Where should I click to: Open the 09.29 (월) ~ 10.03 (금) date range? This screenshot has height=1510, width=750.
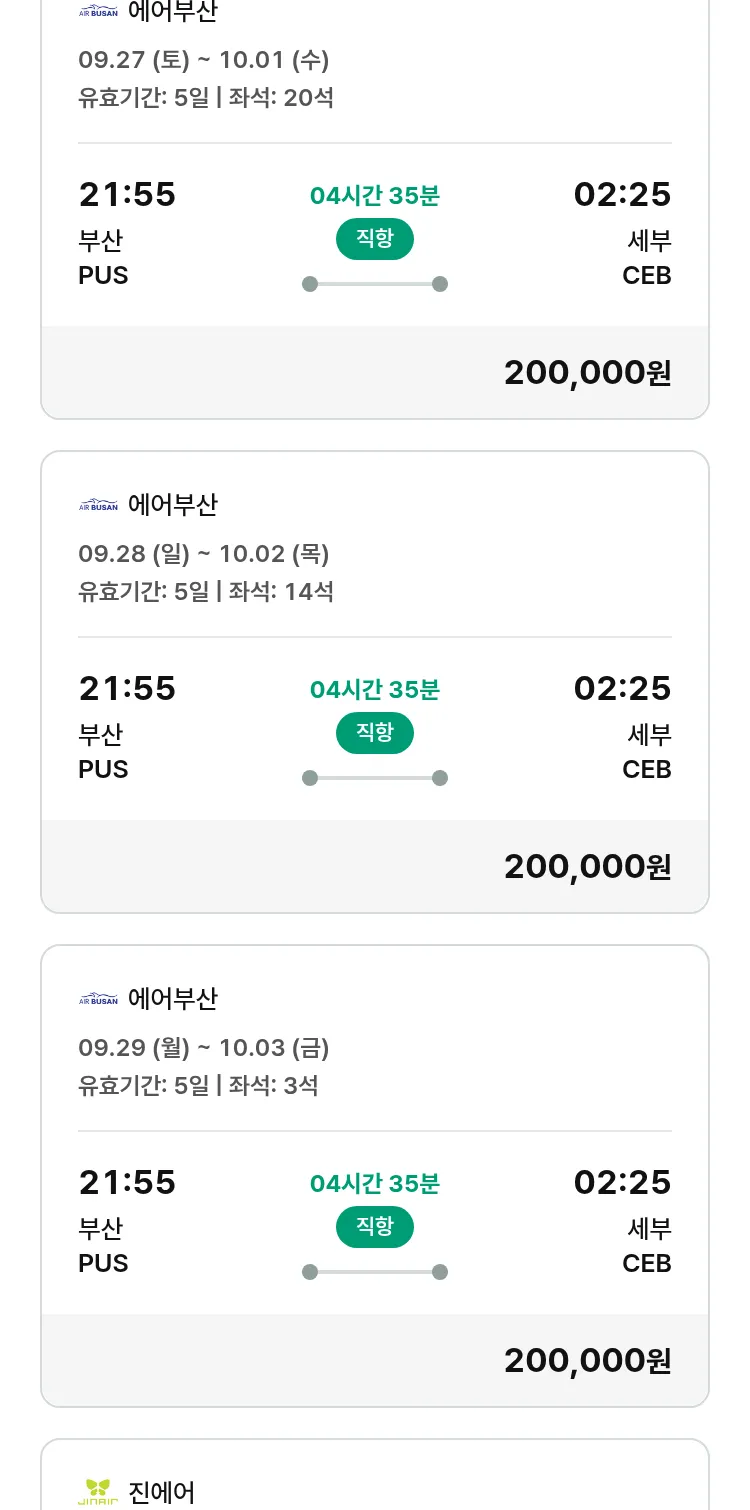click(x=204, y=1048)
